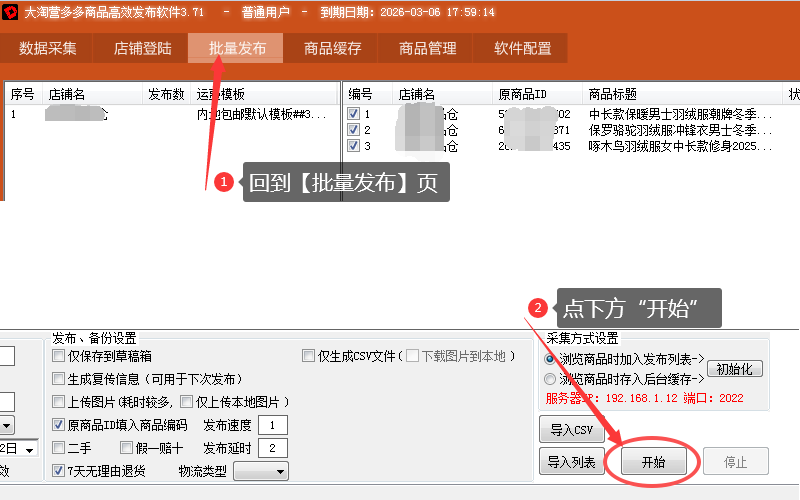Image resolution: width=800 pixels, height=500 pixels.
Task: Click the app logo icon in title bar
Action: coord(11,12)
